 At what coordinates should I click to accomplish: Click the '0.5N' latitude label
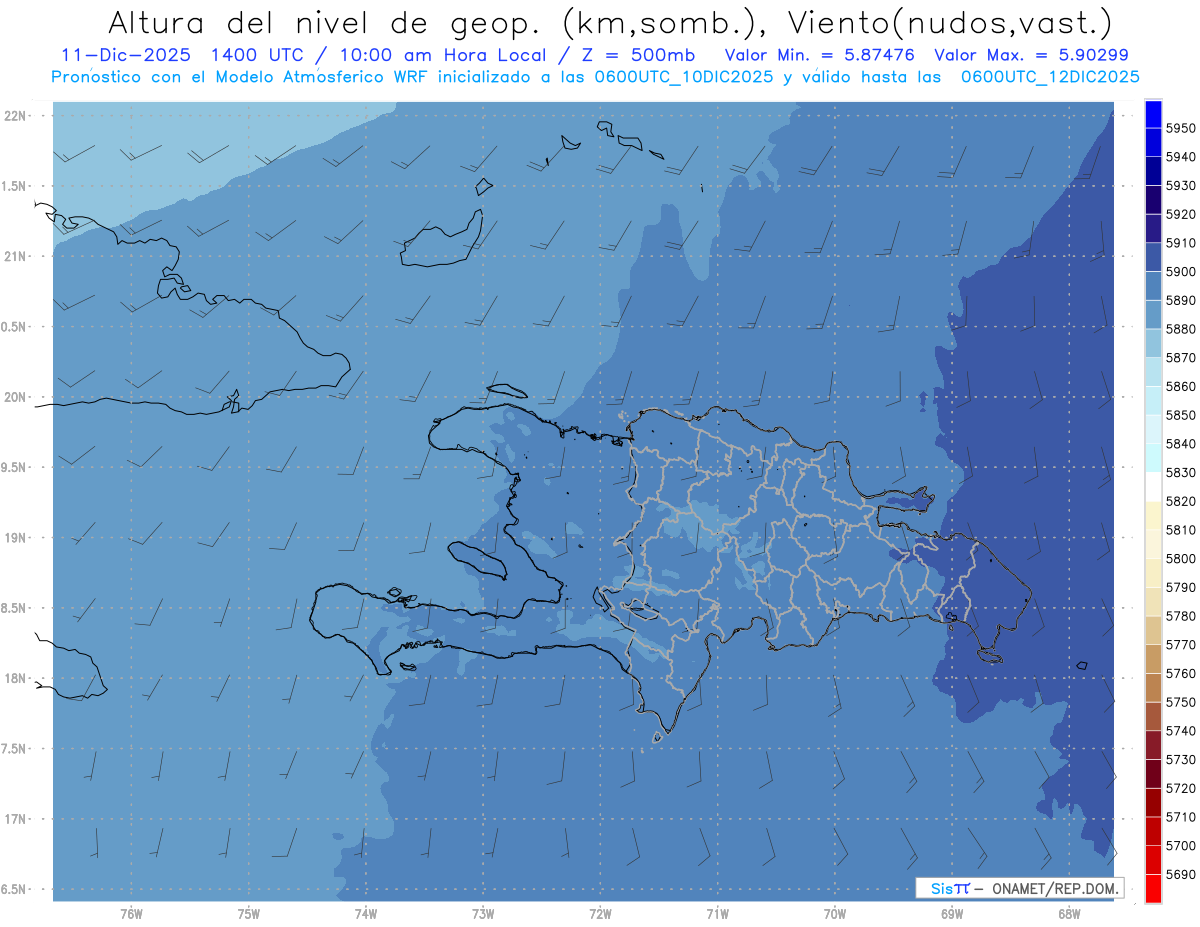click(x=13, y=327)
